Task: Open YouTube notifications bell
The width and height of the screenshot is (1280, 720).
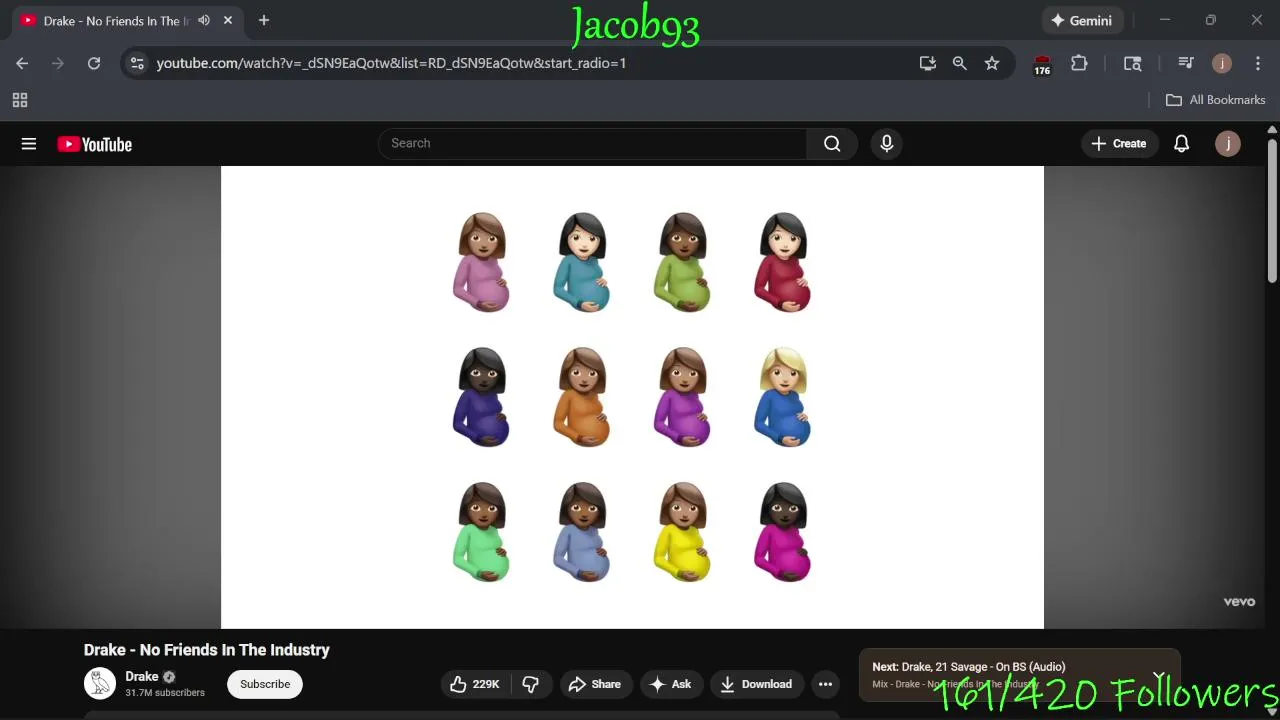Action: (x=1181, y=143)
